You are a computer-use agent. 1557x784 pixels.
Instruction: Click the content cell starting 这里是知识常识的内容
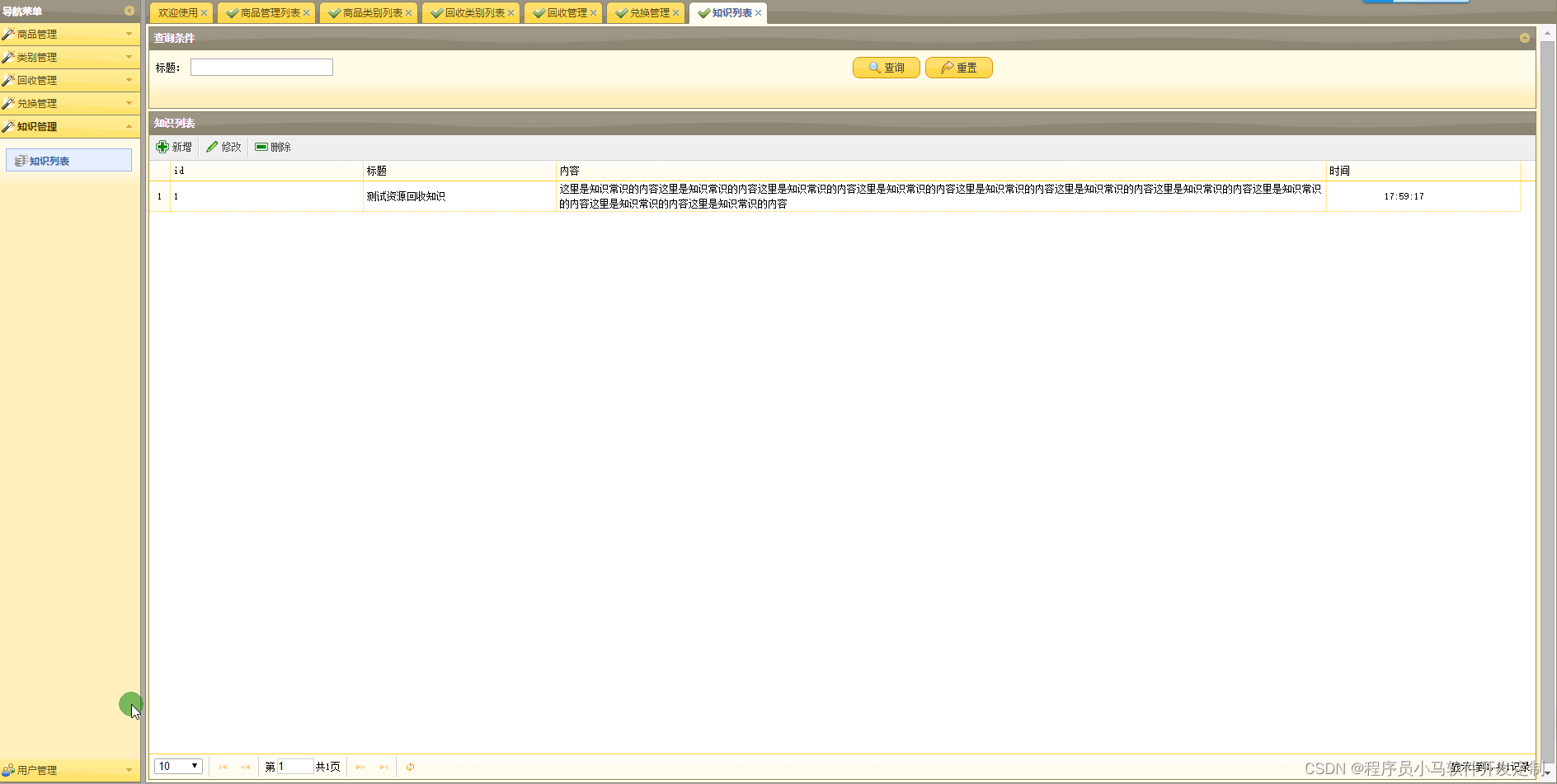(x=941, y=196)
